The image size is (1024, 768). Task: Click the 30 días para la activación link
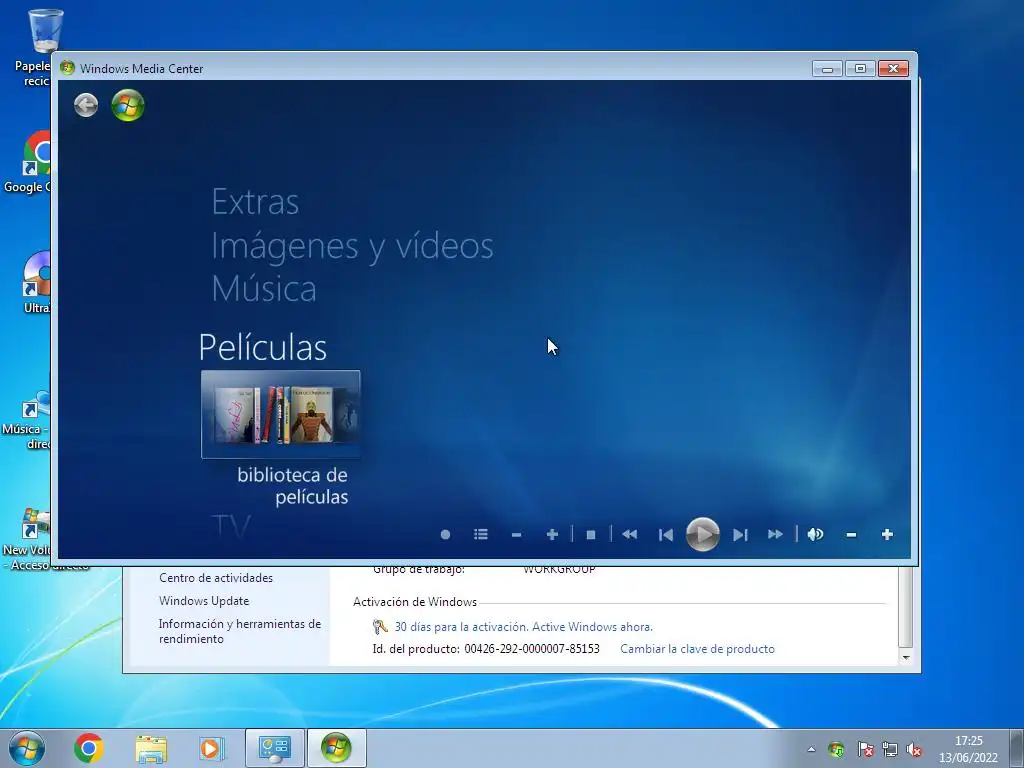[524, 627]
